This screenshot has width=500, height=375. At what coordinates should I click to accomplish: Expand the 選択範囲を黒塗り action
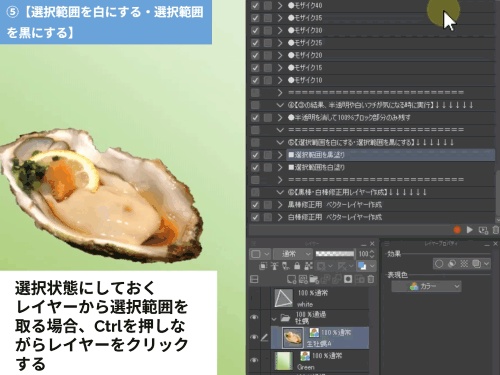pos(280,155)
